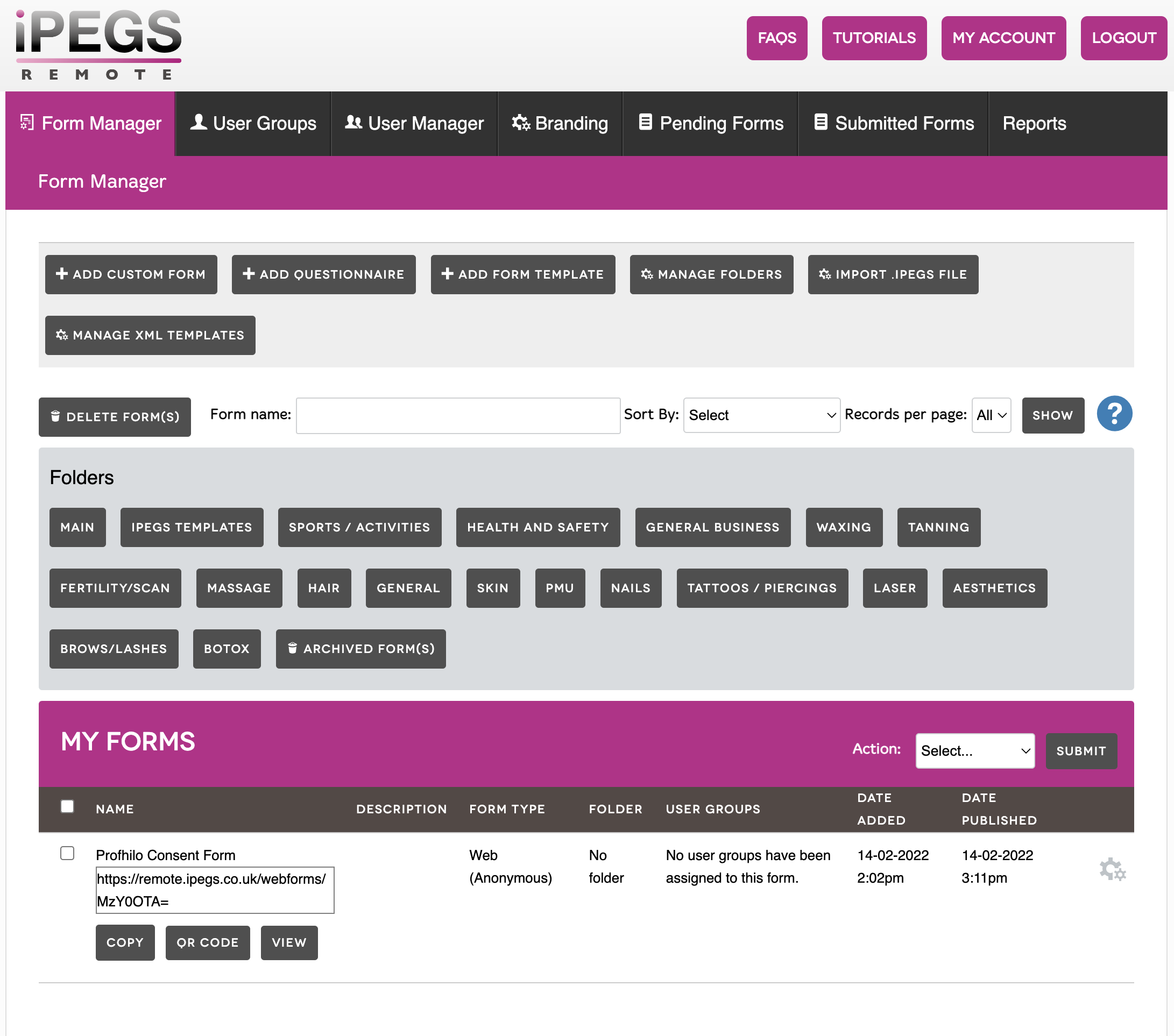Click the blue help question mark icon

point(1114,414)
